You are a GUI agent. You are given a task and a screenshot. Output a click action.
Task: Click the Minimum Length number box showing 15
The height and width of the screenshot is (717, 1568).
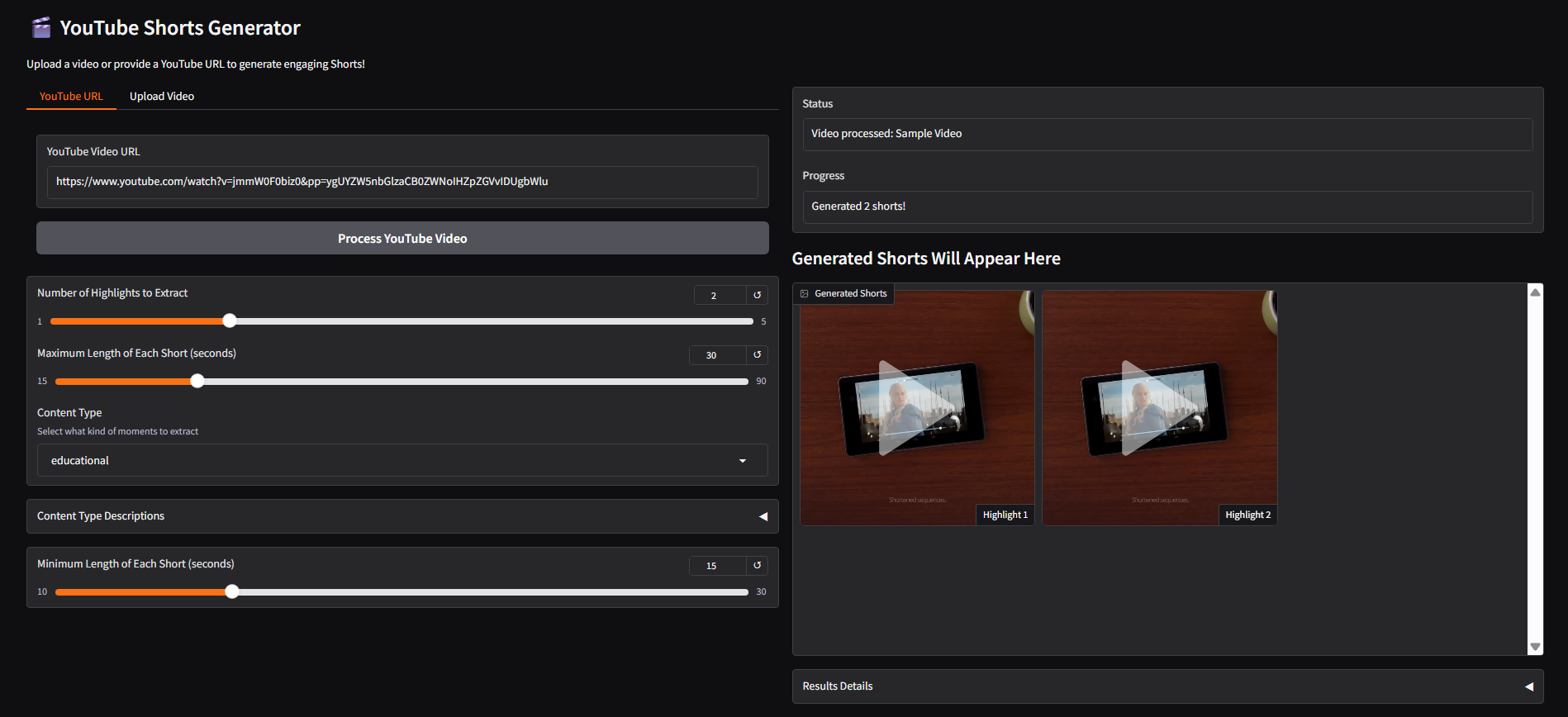point(718,566)
